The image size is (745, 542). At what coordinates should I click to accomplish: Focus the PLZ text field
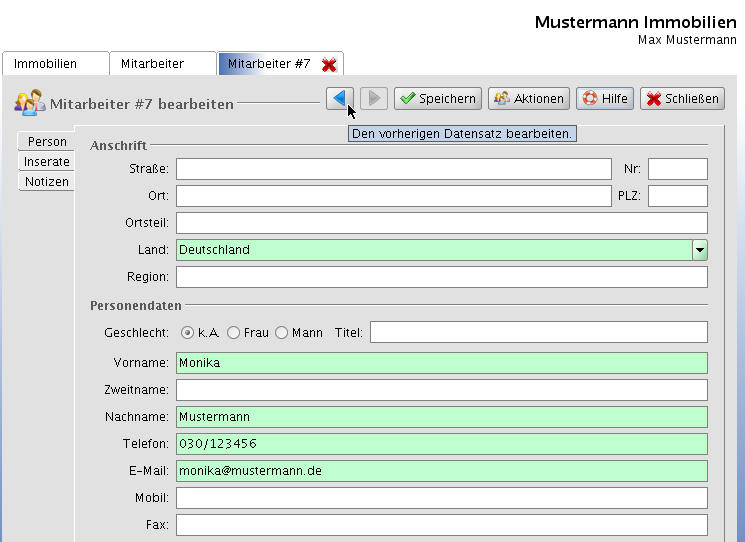coord(677,196)
